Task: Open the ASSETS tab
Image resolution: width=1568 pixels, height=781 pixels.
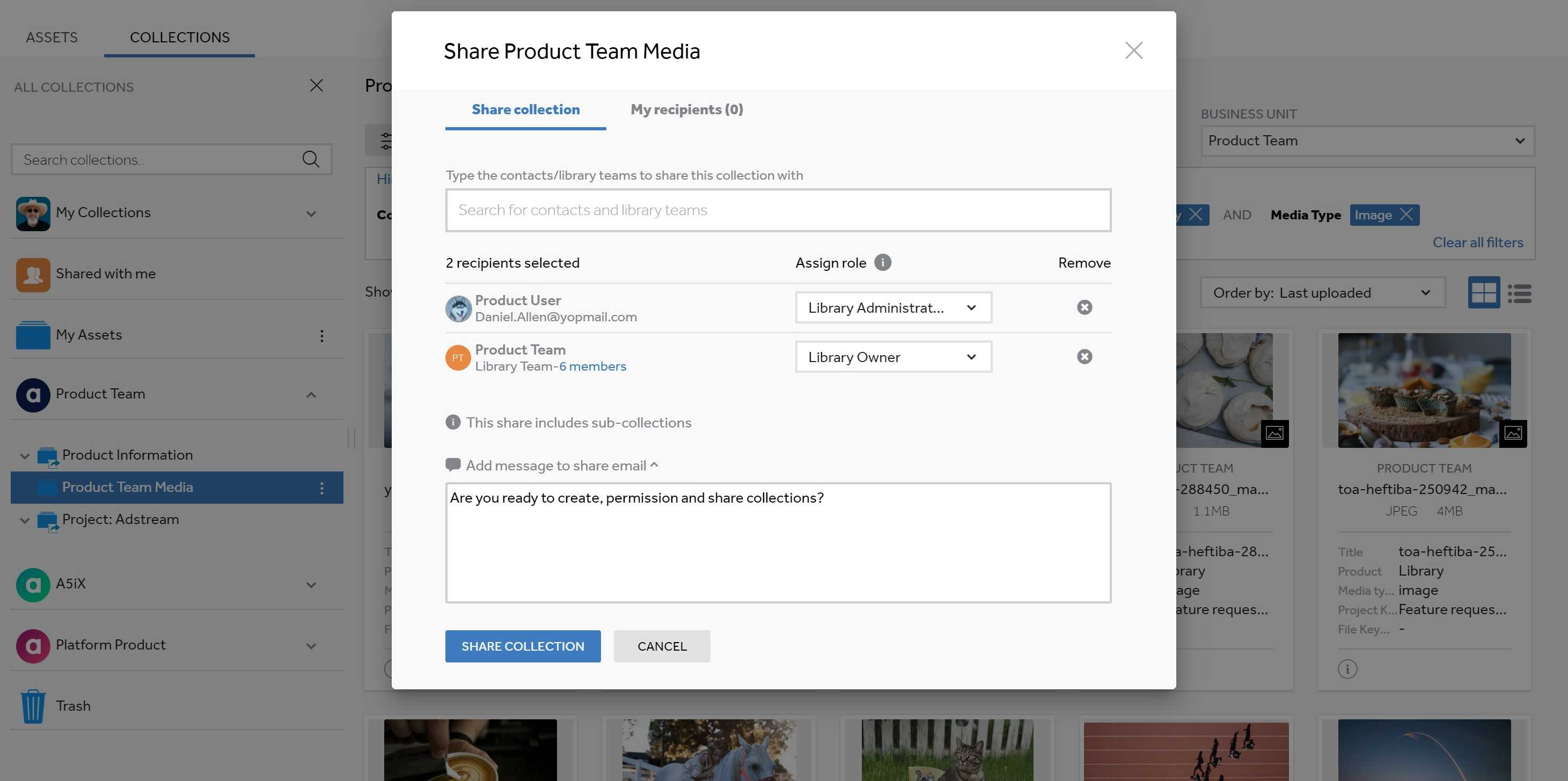Action: tap(52, 37)
